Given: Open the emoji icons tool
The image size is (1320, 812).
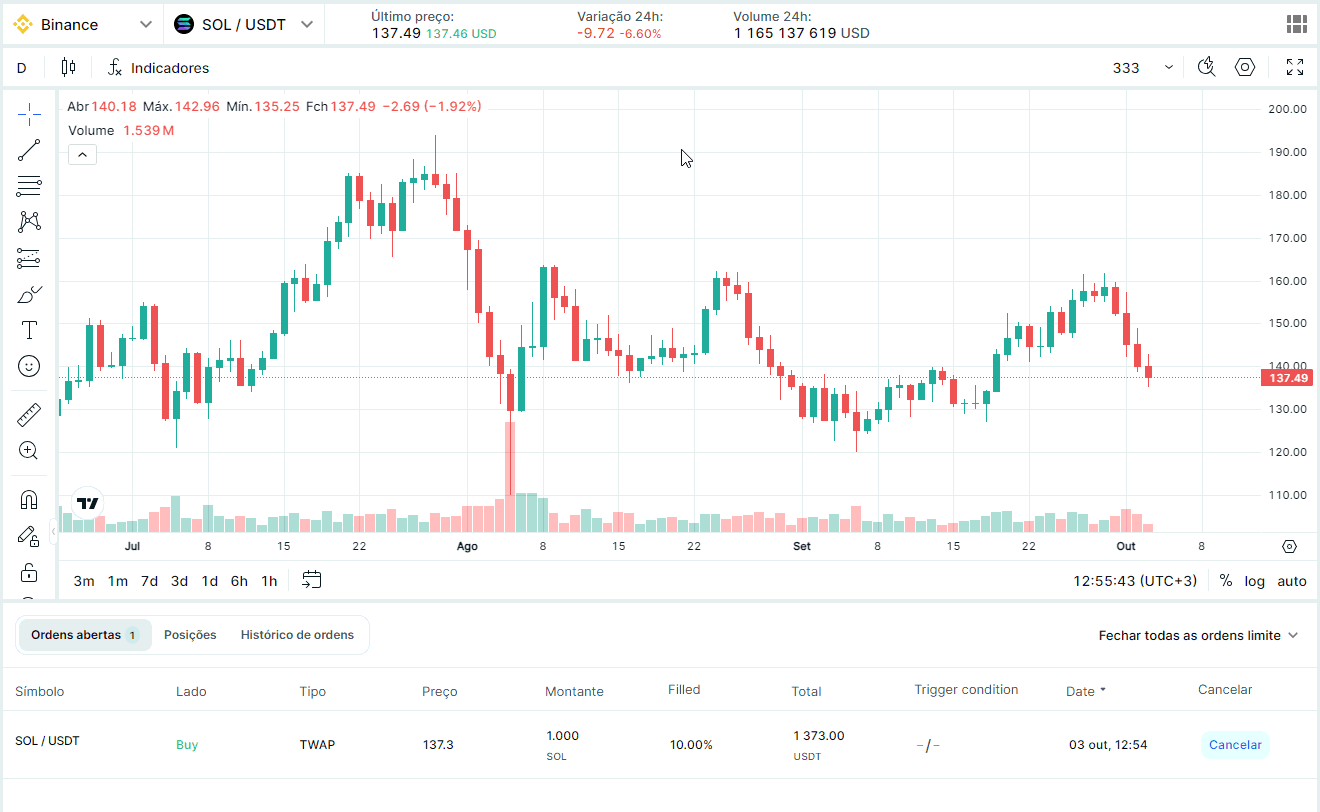Looking at the screenshot, I should [29, 367].
